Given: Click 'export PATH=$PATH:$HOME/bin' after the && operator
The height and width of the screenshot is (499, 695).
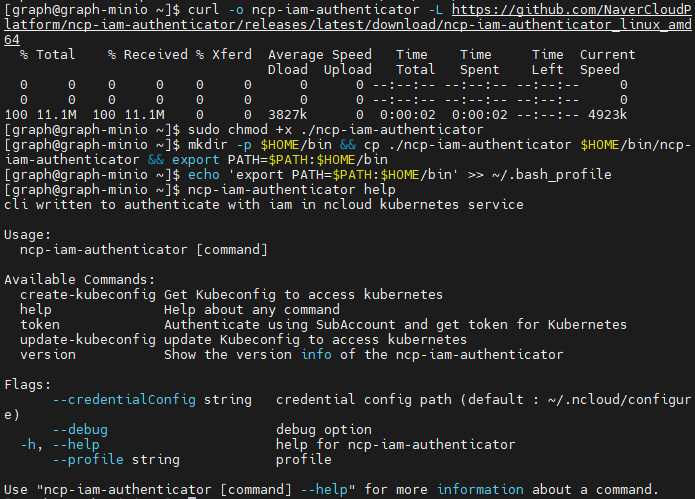Looking at the screenshot, I should tap(280, 160).
